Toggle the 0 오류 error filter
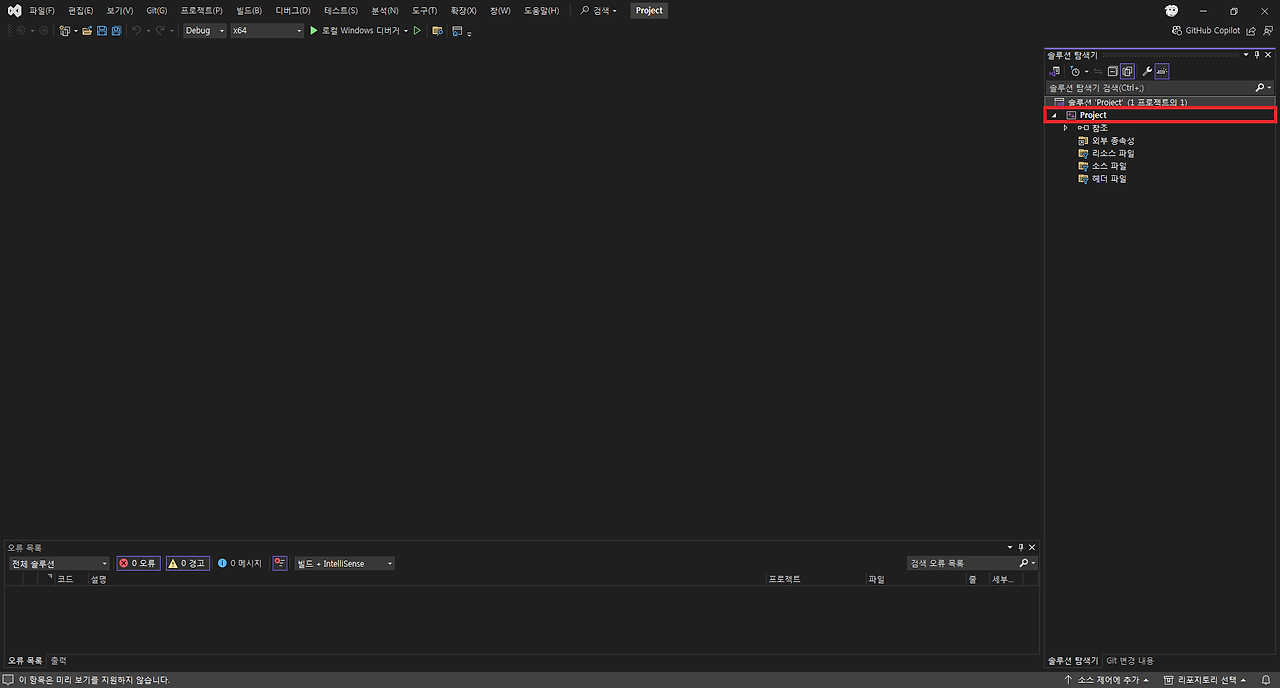1280x688 pixels. (137, 562)
